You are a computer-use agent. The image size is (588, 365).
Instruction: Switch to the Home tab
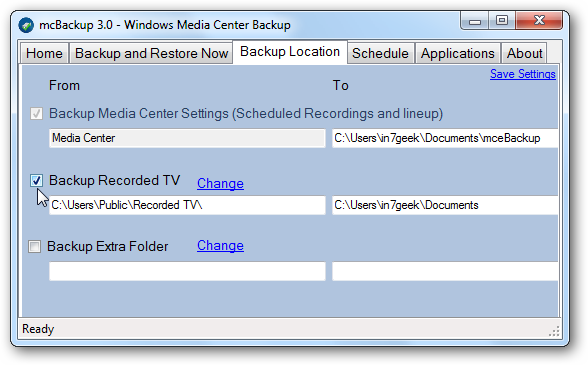tap(44, 53)
